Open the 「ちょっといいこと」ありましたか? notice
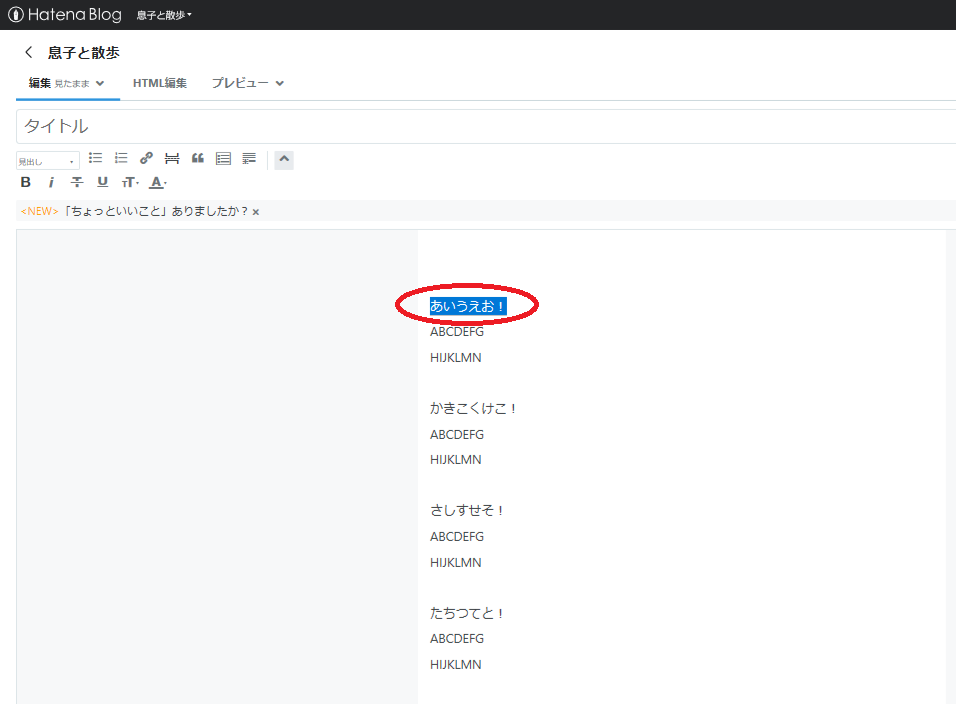 coord(156,212)
